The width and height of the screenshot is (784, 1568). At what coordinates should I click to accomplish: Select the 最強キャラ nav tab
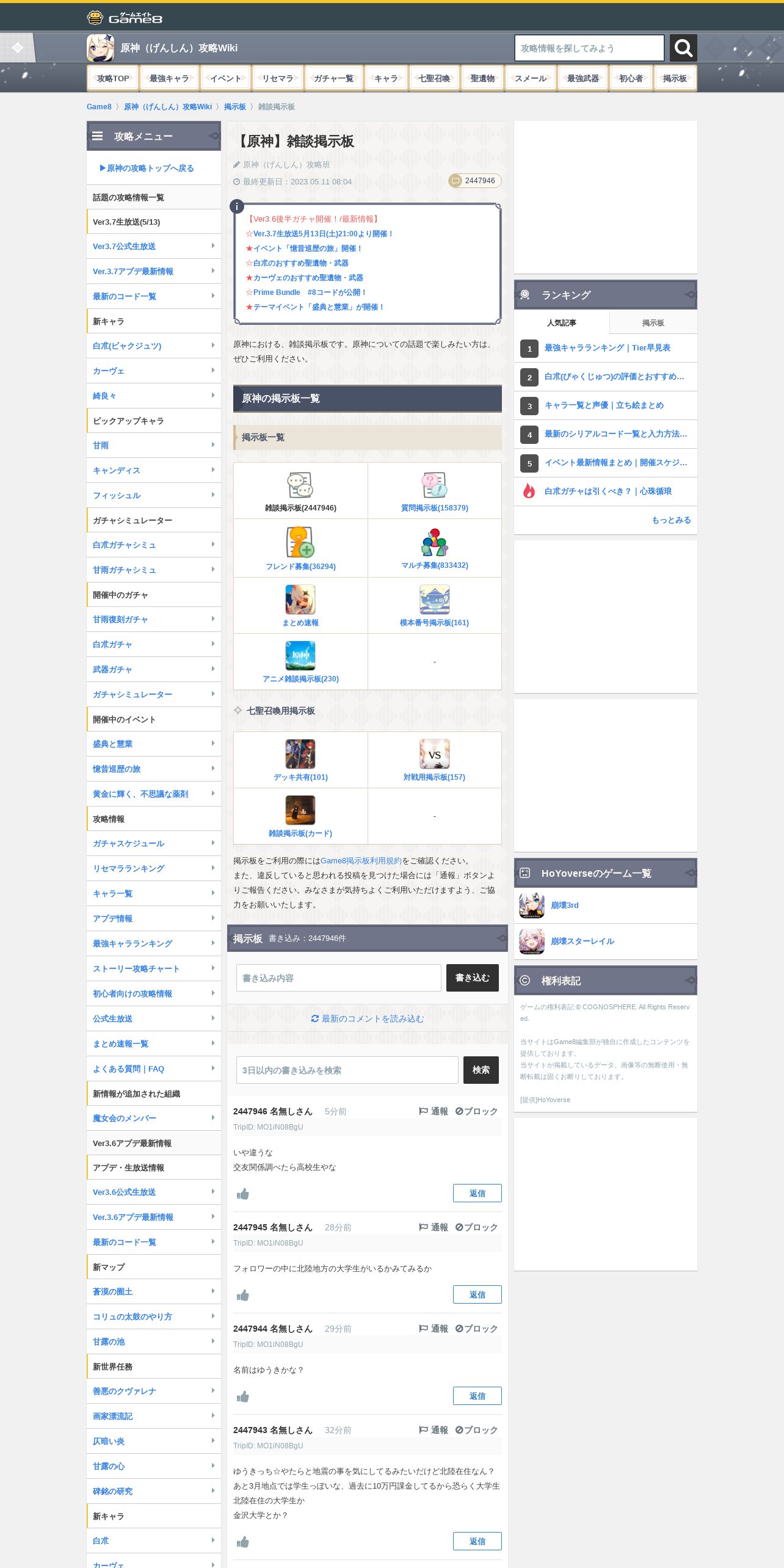coord(169,78)
